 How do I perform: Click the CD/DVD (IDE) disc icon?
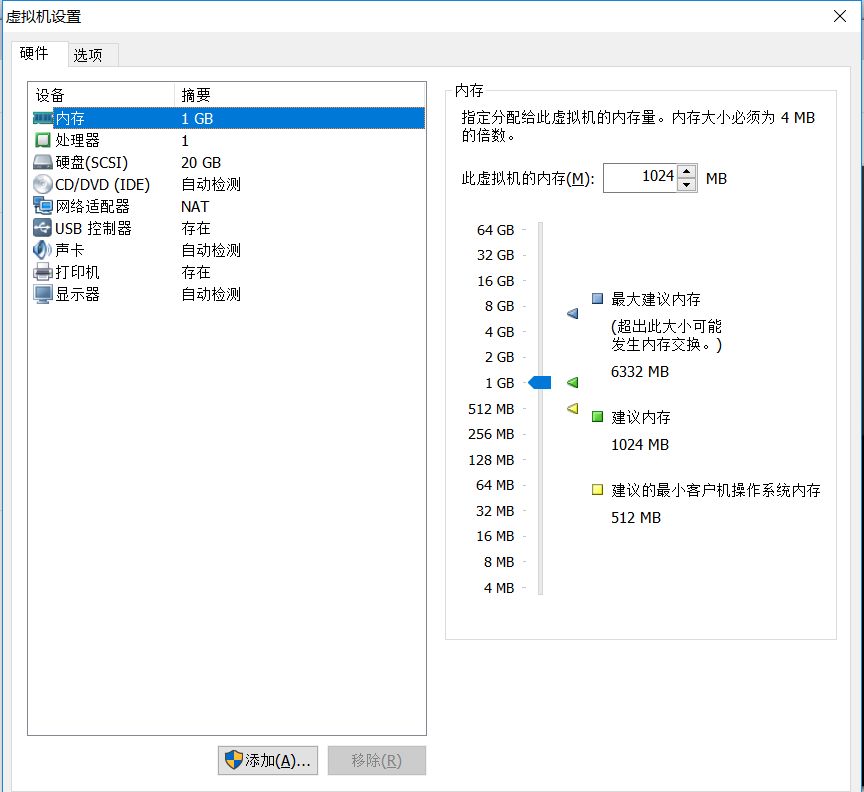pos(42,184)
